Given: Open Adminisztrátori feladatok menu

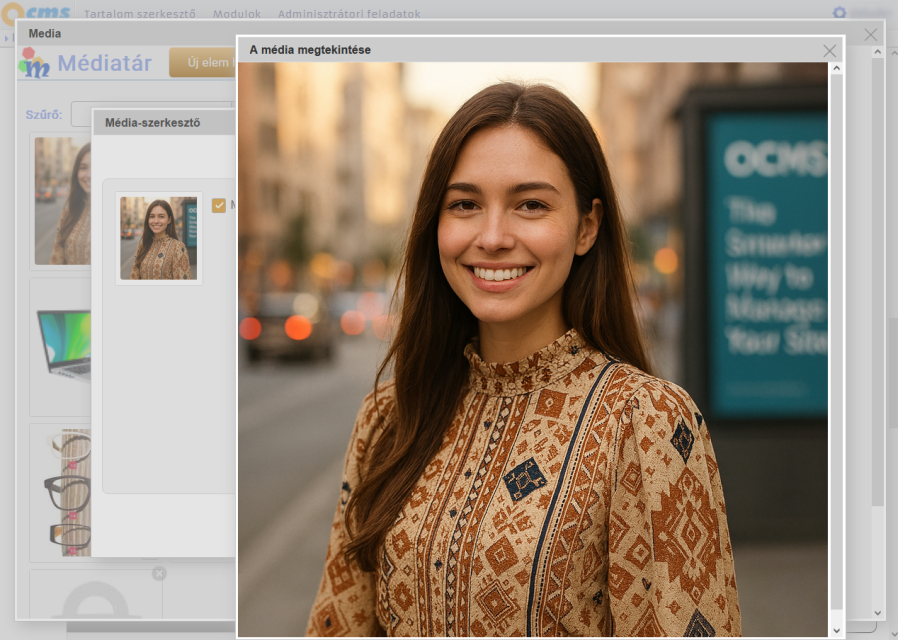Looking at the screenshot, I should [349, 14].
